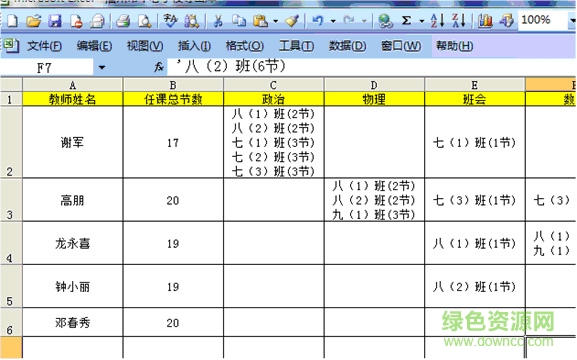Select the 任课总节数 header cell
Screen dimensions: 577x360
click(173, 99)
